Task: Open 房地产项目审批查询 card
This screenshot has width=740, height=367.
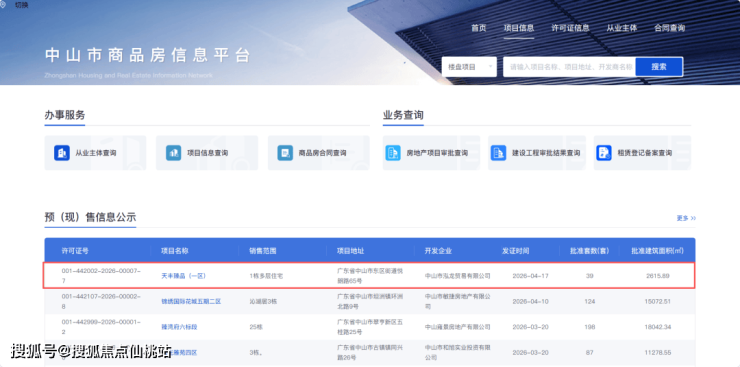Action: [x=431, y=153]
